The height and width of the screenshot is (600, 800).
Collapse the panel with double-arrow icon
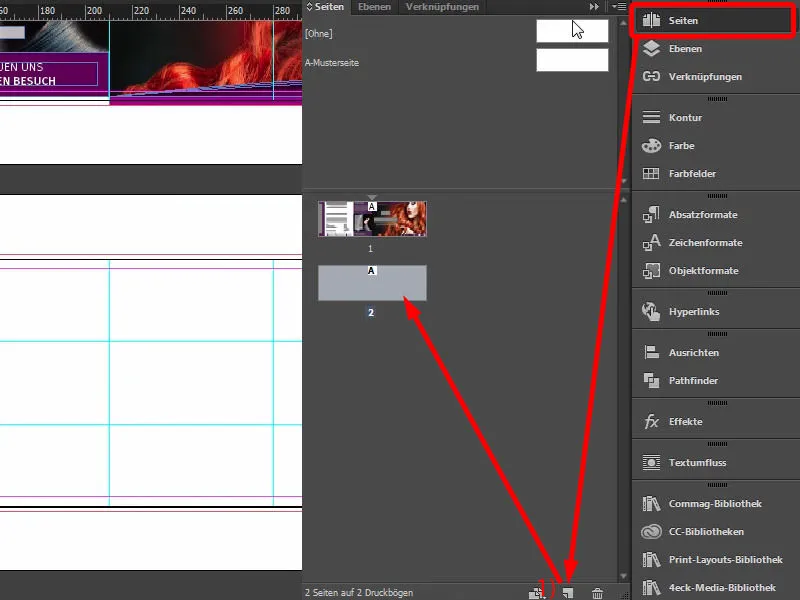[594, 7]
